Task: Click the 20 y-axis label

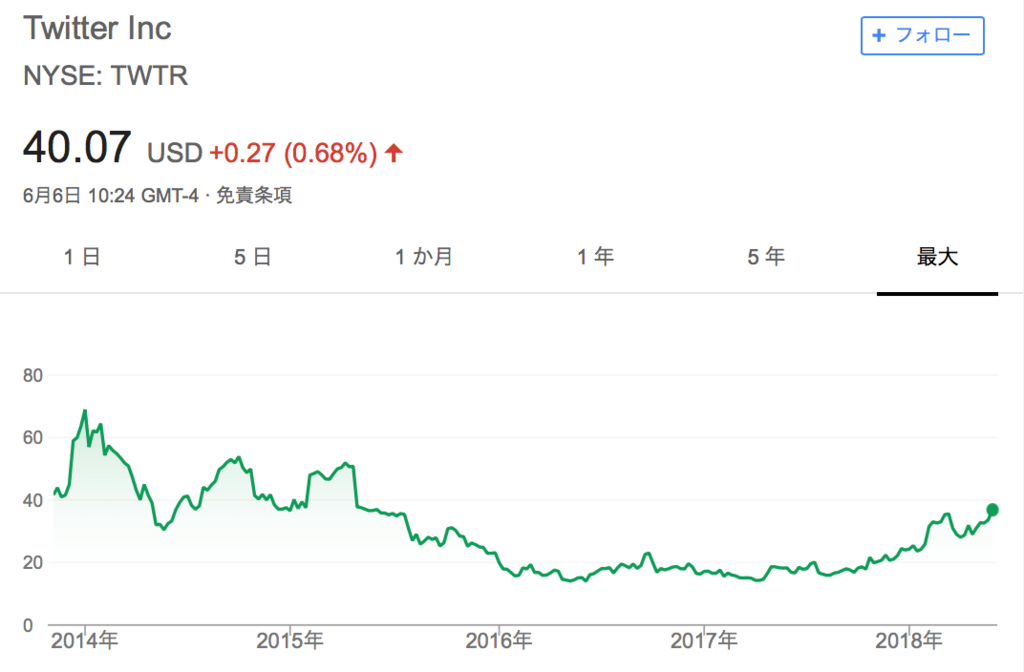Action: point(33,562)
